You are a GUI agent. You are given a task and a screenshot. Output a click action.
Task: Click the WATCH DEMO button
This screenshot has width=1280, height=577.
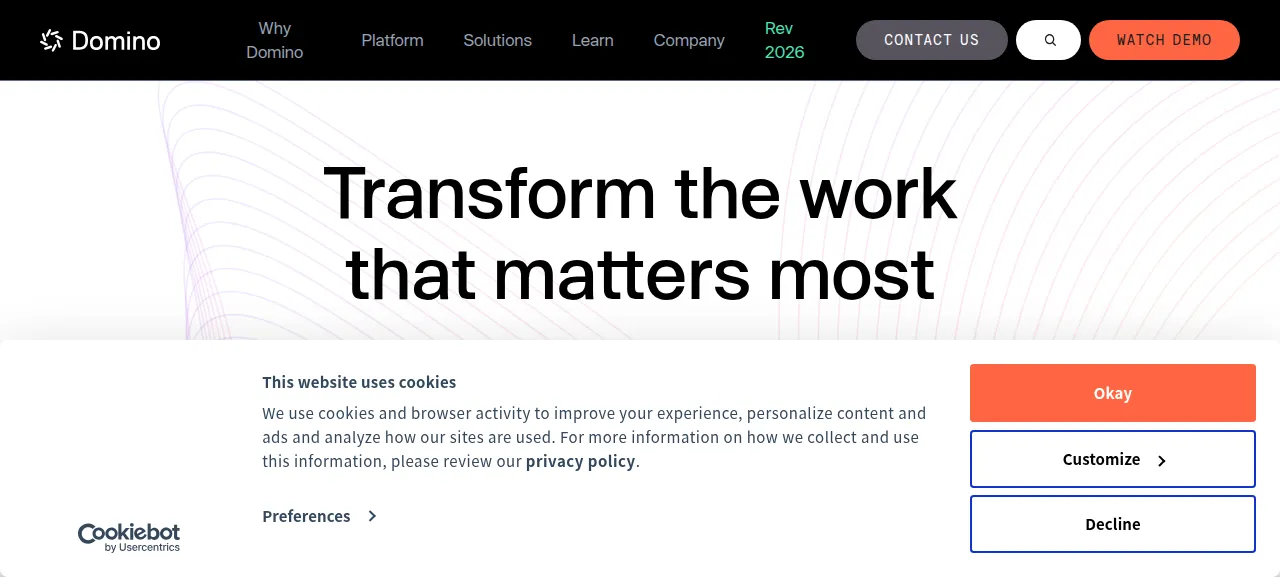point(1164,40)
